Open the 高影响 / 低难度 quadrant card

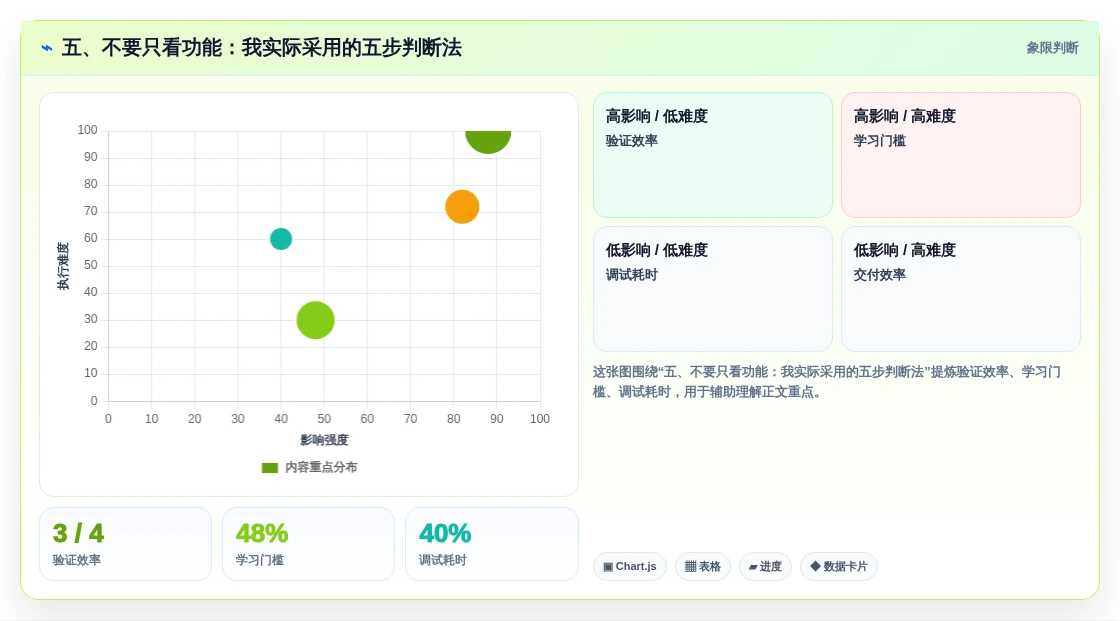point(713,155)
